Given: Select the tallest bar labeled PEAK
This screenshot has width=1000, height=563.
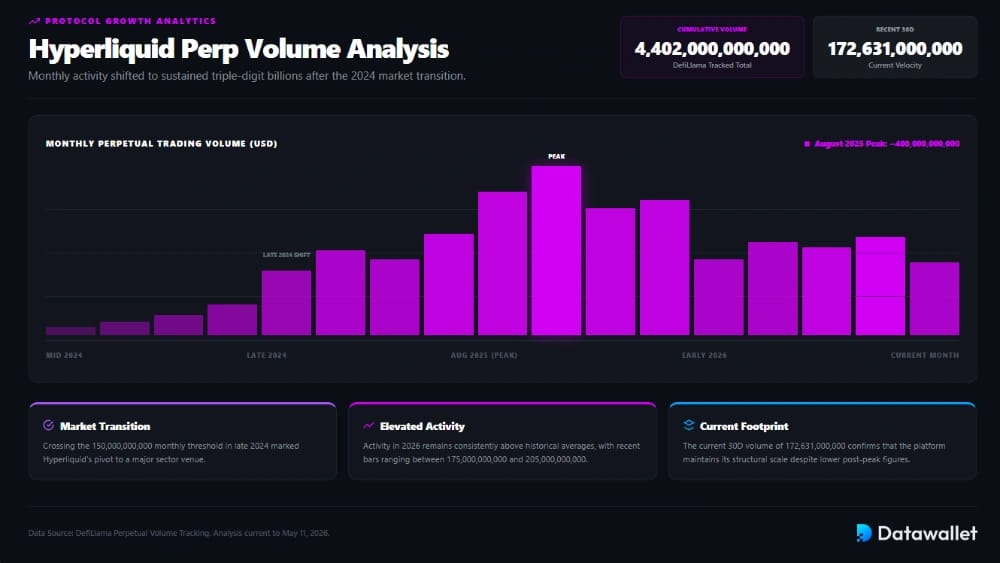Looking at the screenshot, I should tap(556, 251).
